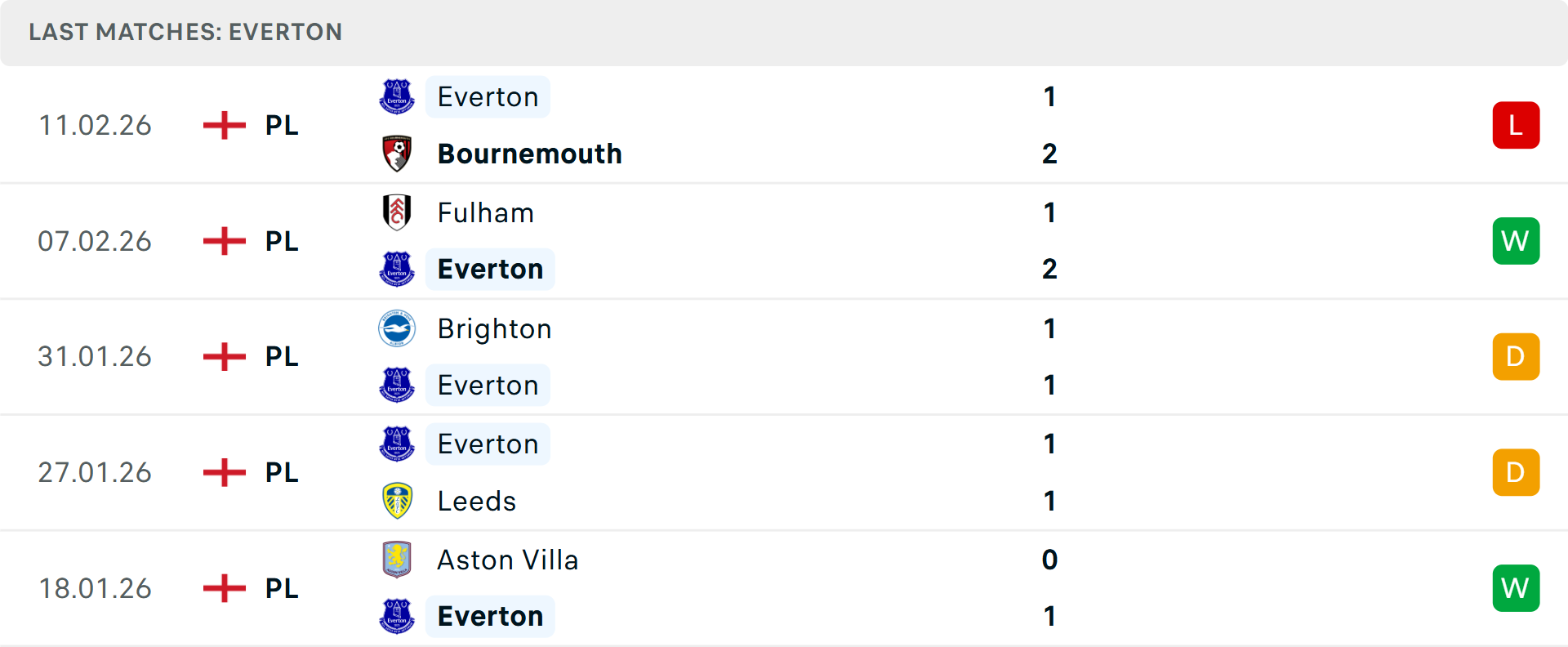Open the Brighton club badge
Screen dimensions: 1568x647
pos(398,328)
